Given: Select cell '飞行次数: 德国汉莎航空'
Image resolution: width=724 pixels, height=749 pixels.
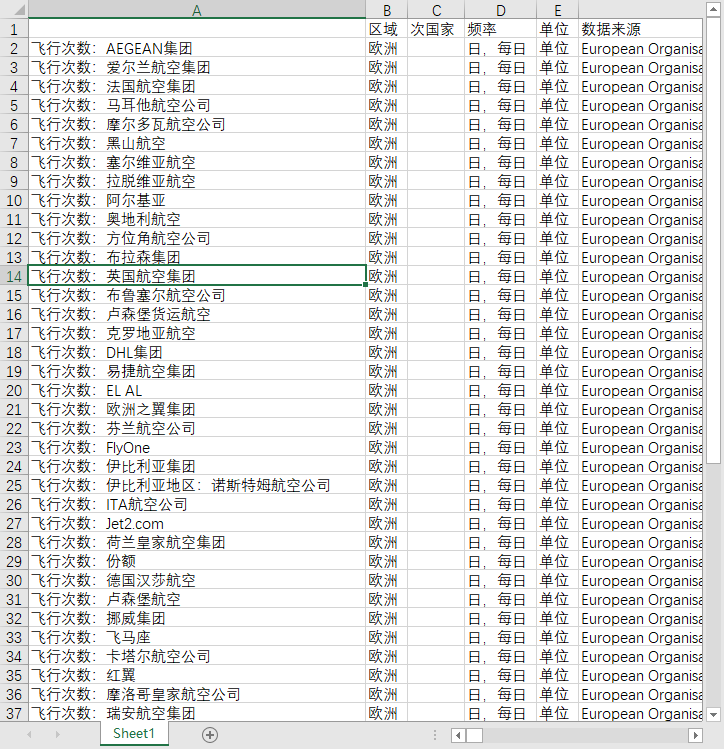Looking at the screenshot, I should click(197, 580).
